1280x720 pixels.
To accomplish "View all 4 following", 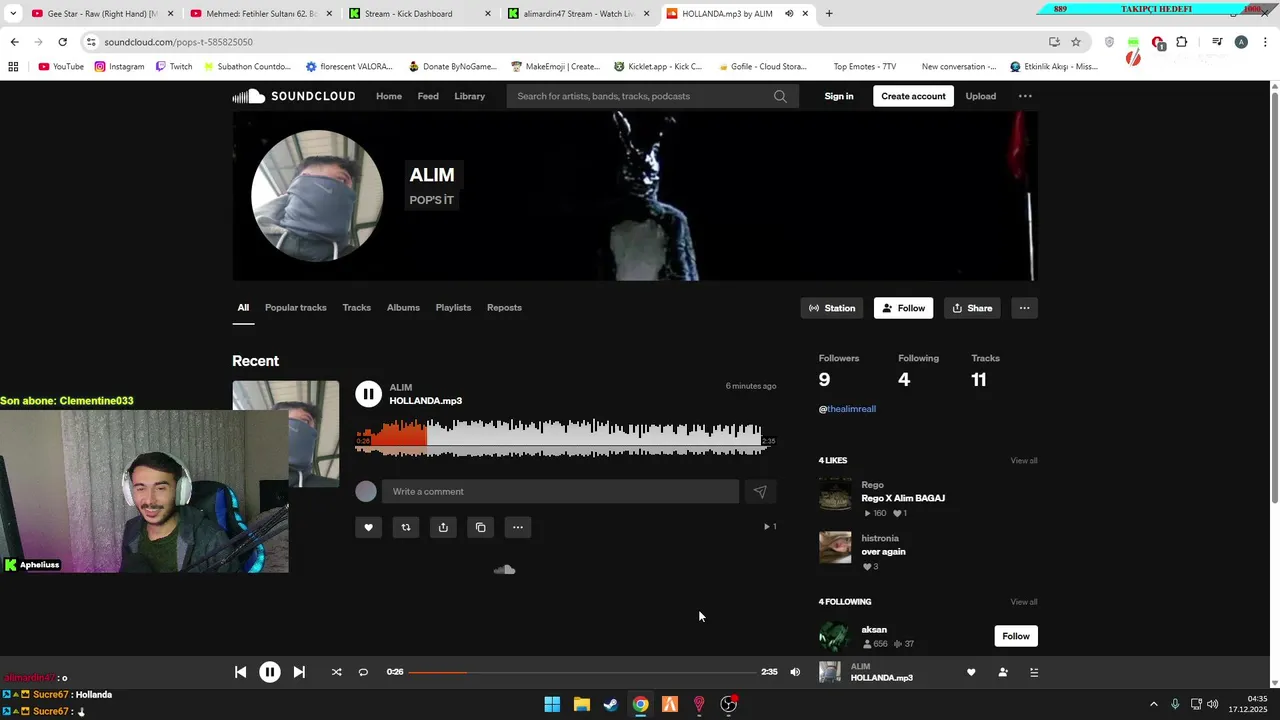I will point(1024,602).
